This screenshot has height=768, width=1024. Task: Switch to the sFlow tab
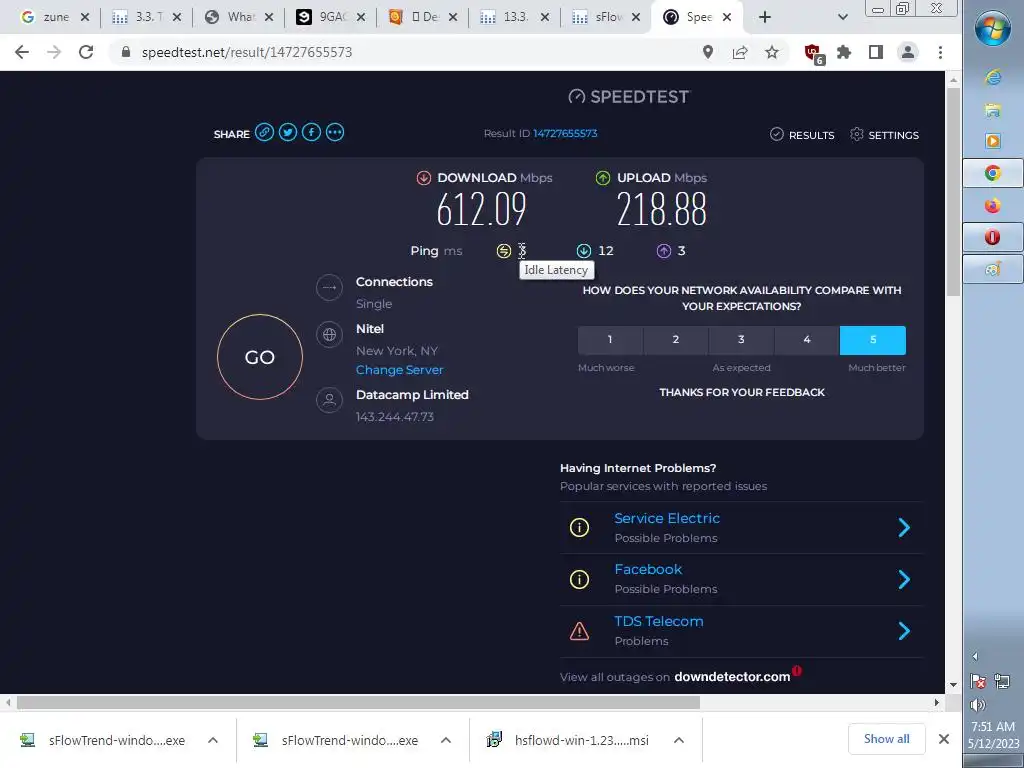[x=606, y=17]
